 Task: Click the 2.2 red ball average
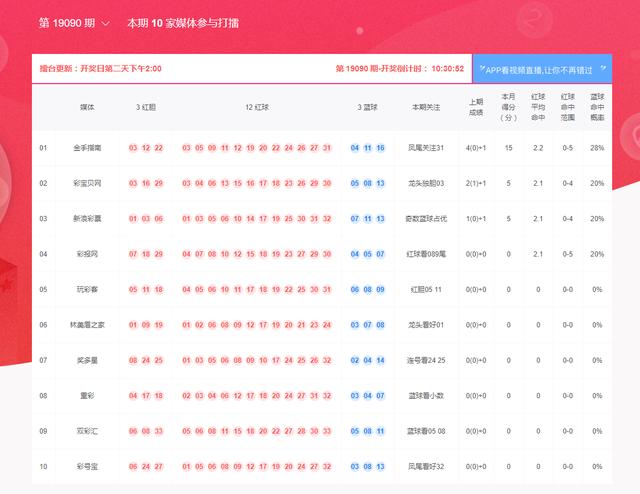point(538,148)
